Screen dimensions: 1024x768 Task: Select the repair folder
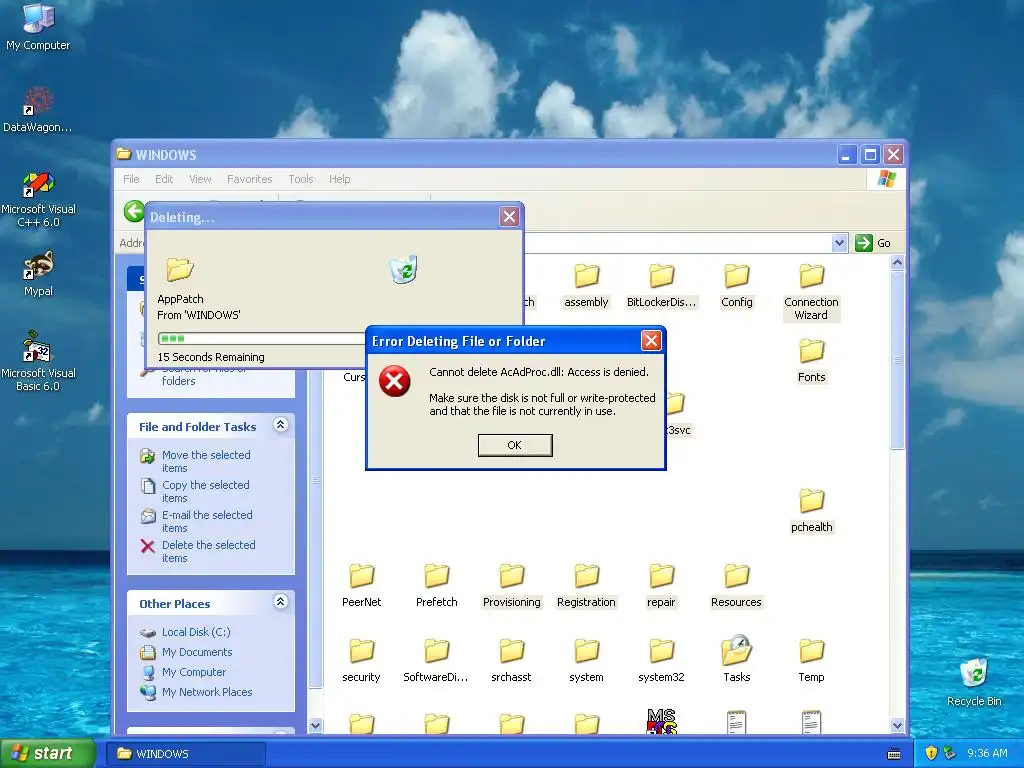[661, 585]
